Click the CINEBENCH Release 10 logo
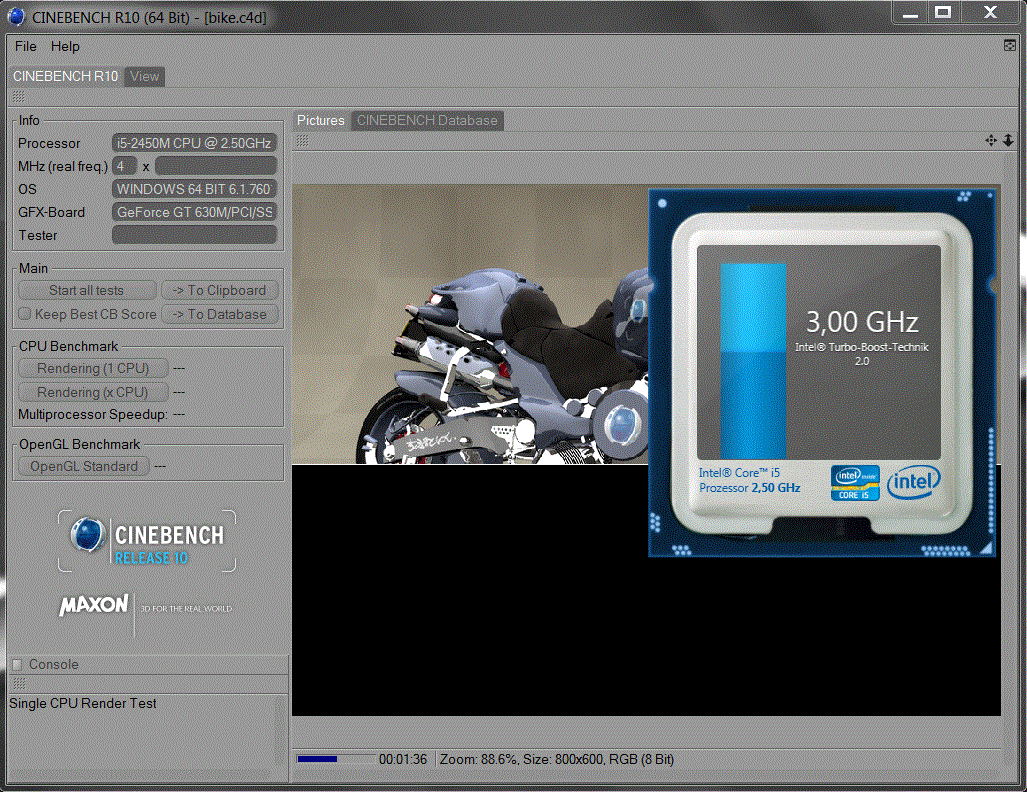This screenshot has height=792, width=1027. [x=147, y=542]
